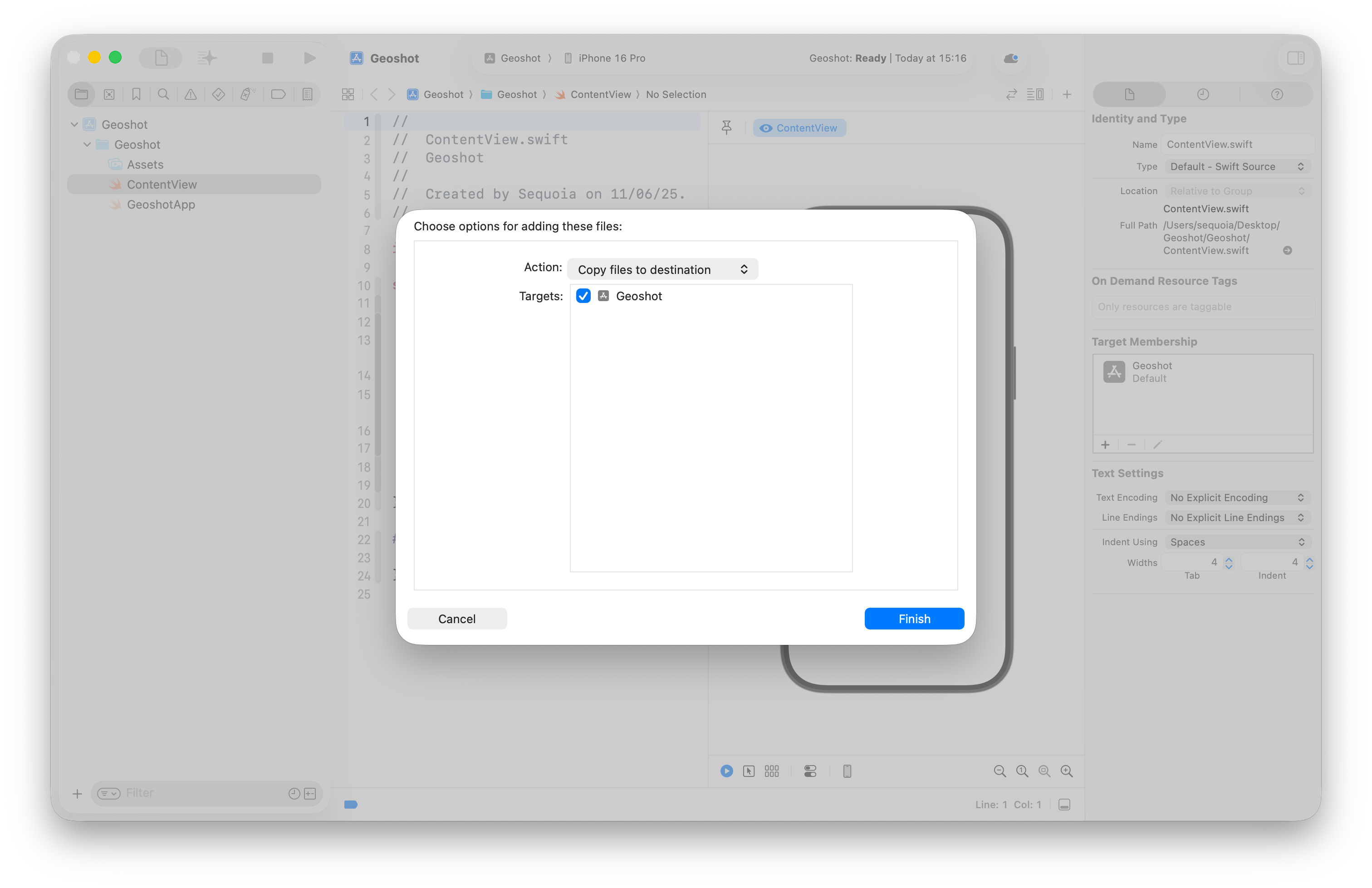Open the Report navigator receipt icon
This screenshot has height=888, width=1372.
point(307,94)
